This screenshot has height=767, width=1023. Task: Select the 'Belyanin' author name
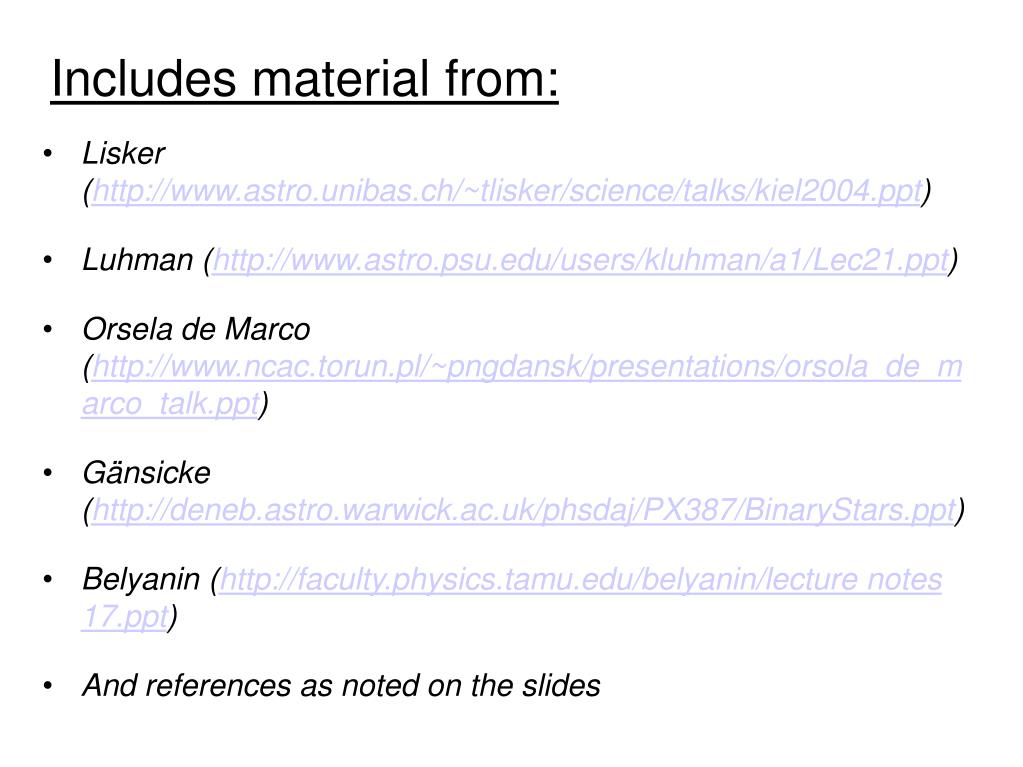(x=141, y=580)
